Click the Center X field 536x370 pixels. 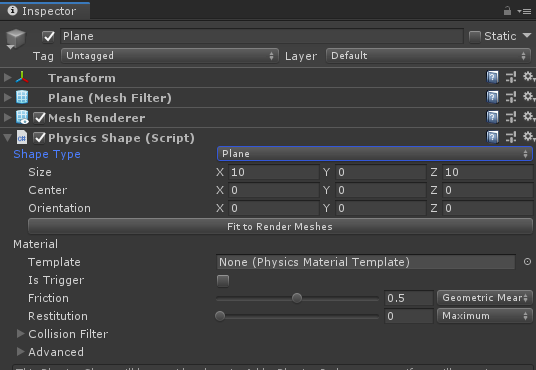tap(274, 190)
